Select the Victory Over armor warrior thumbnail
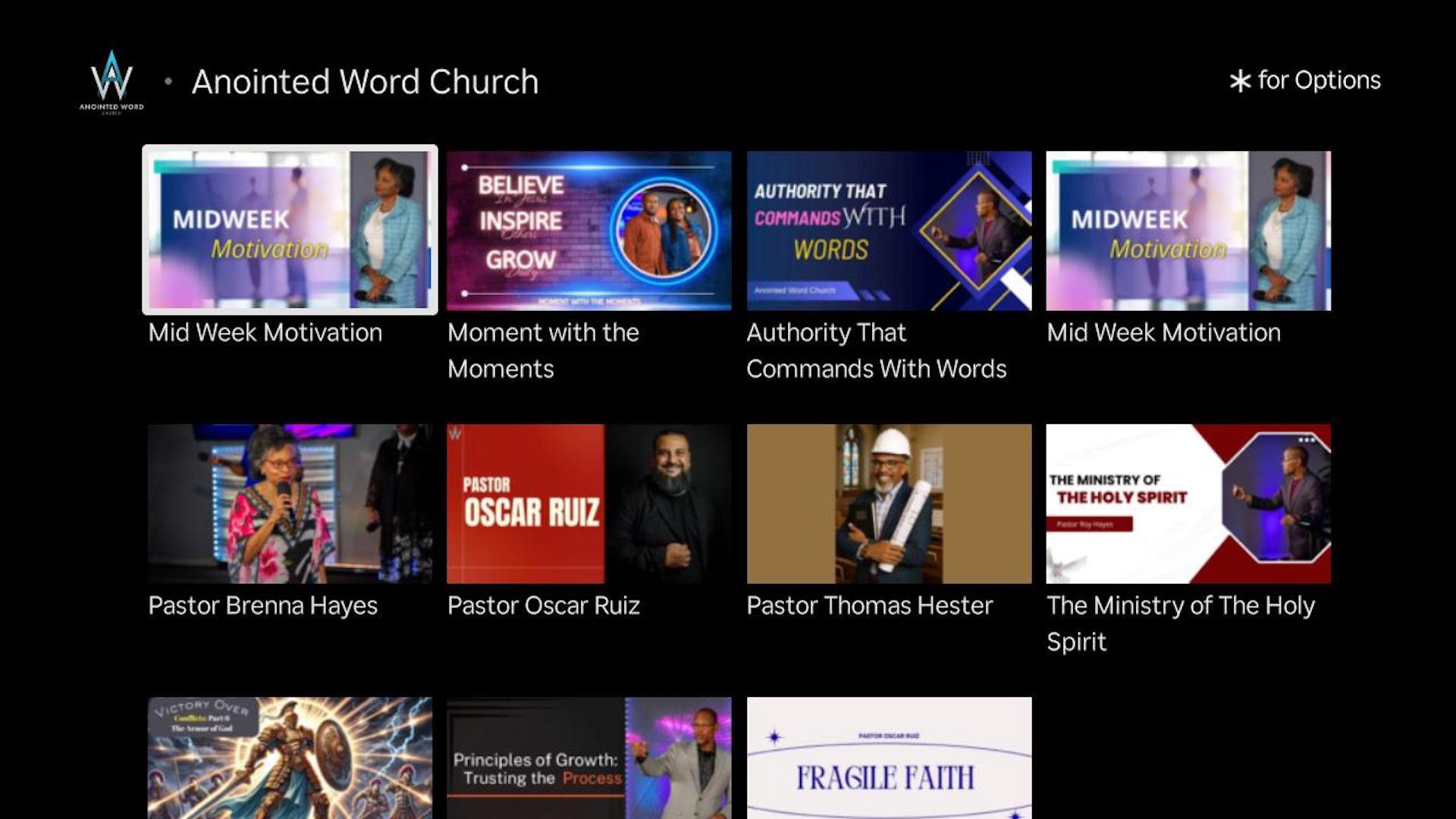The height and width of the screenshot is (819, 1456). pyautogui.click(x=290, y=757)
